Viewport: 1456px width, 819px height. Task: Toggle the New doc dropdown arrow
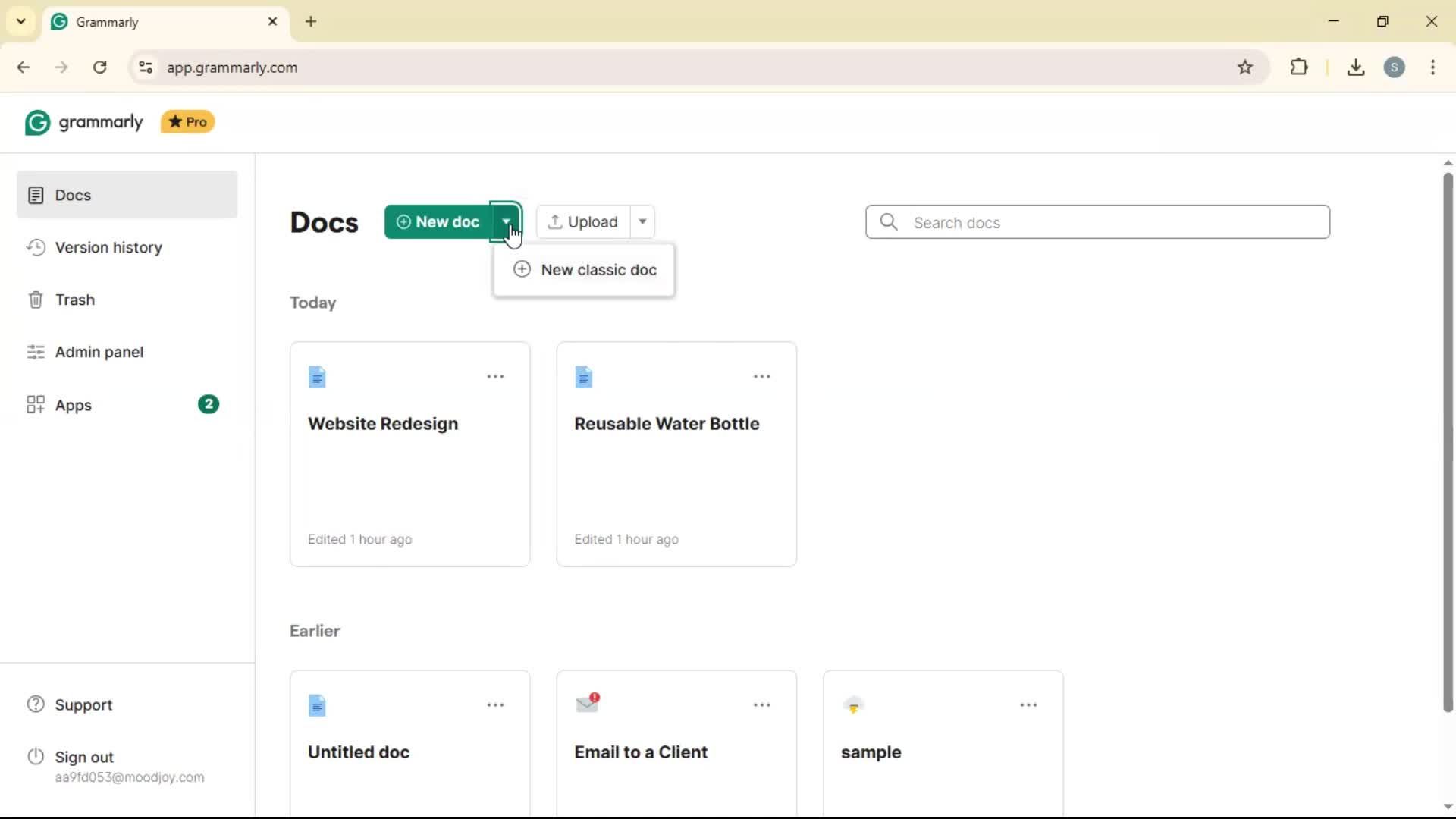506,221
